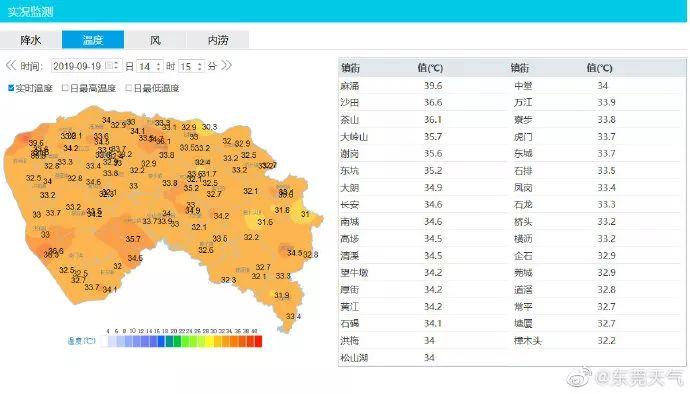Click the 31.9 reading on the map

[282, 295]
